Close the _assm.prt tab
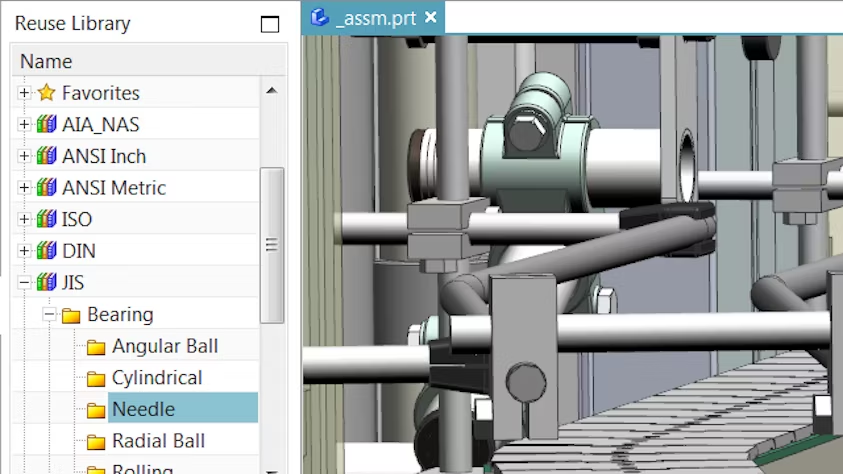The height and width of the screenshot is (474, 843). pos(430,17)
